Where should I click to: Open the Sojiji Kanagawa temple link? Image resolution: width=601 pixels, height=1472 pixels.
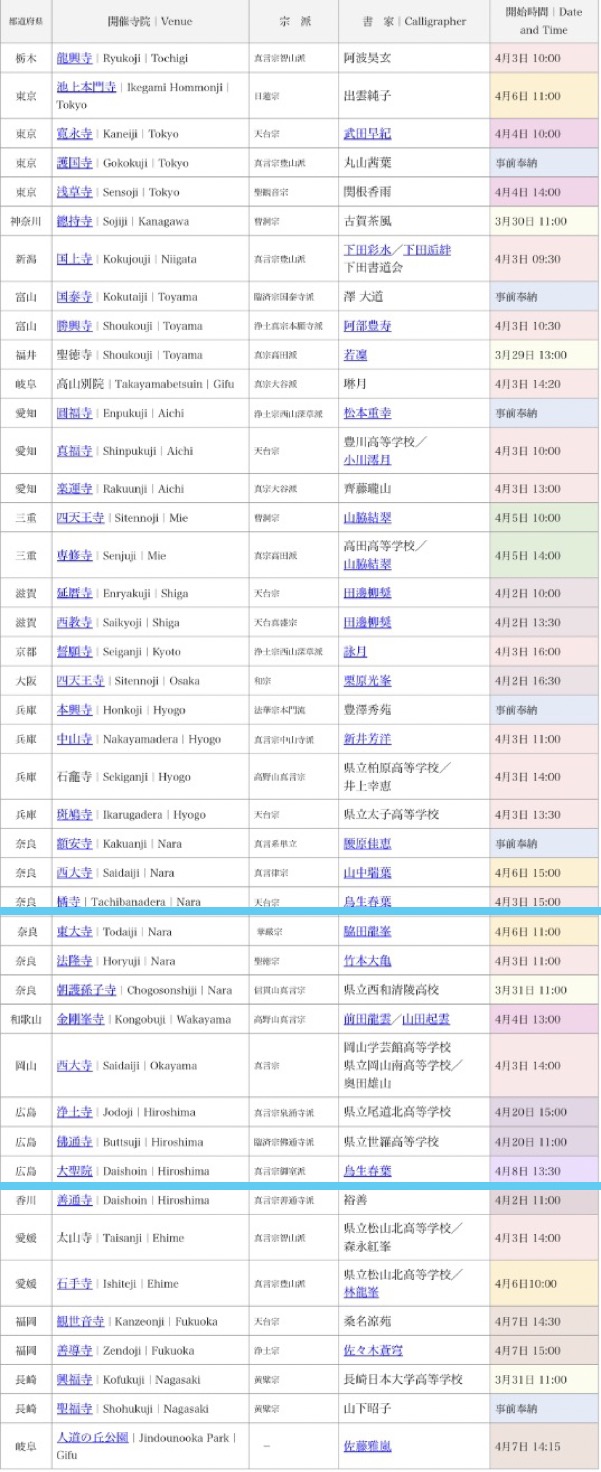pyautogui.click(x=75, y=221)
